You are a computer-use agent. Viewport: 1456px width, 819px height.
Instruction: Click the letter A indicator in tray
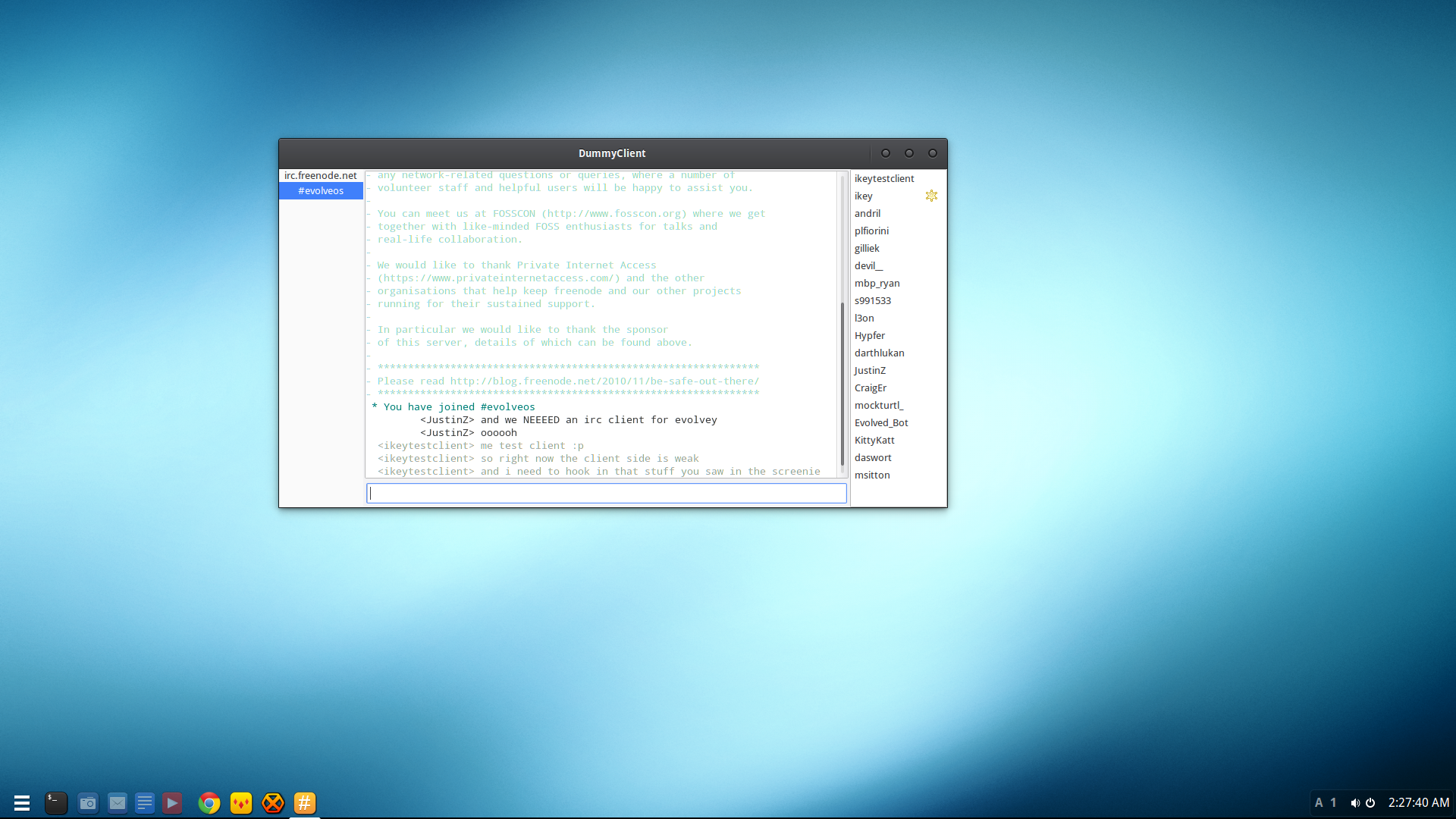coord(1319,802)
